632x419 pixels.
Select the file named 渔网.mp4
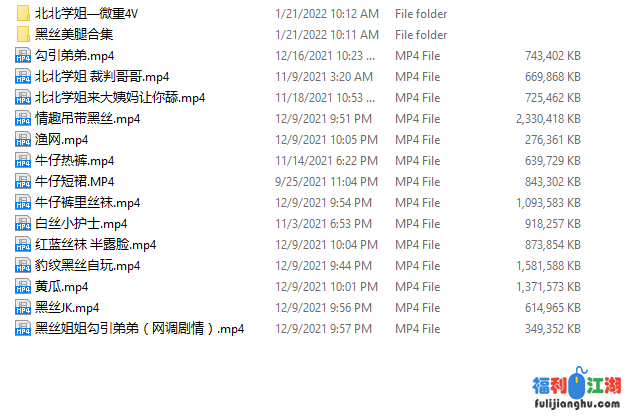click(x=61, y=140)
